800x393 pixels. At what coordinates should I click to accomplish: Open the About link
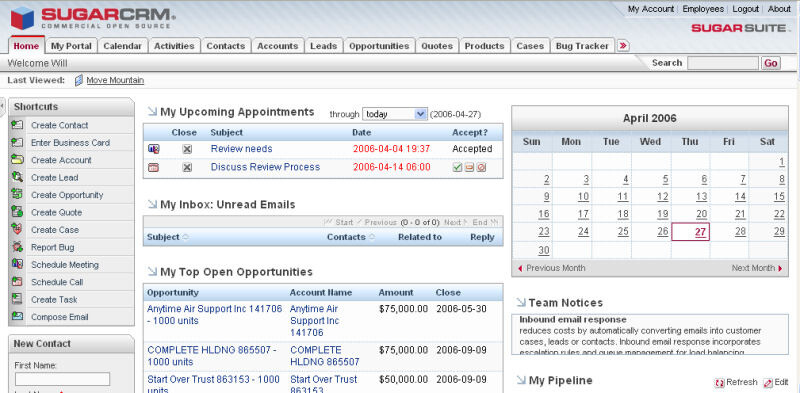(779, 9)
